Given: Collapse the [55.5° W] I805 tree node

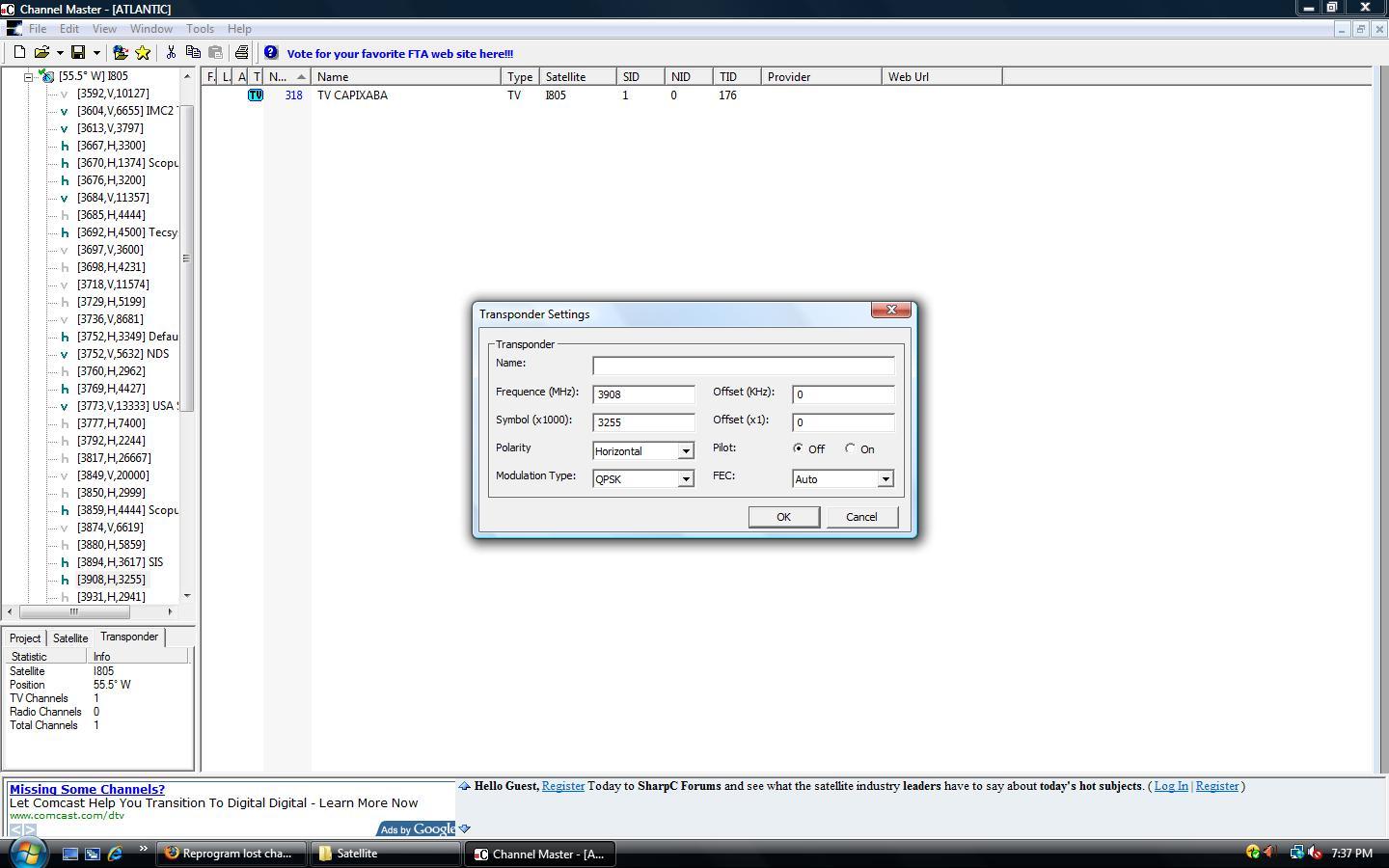Looking at the screenshot, I should pyautogui.click(x=29, y=76).
